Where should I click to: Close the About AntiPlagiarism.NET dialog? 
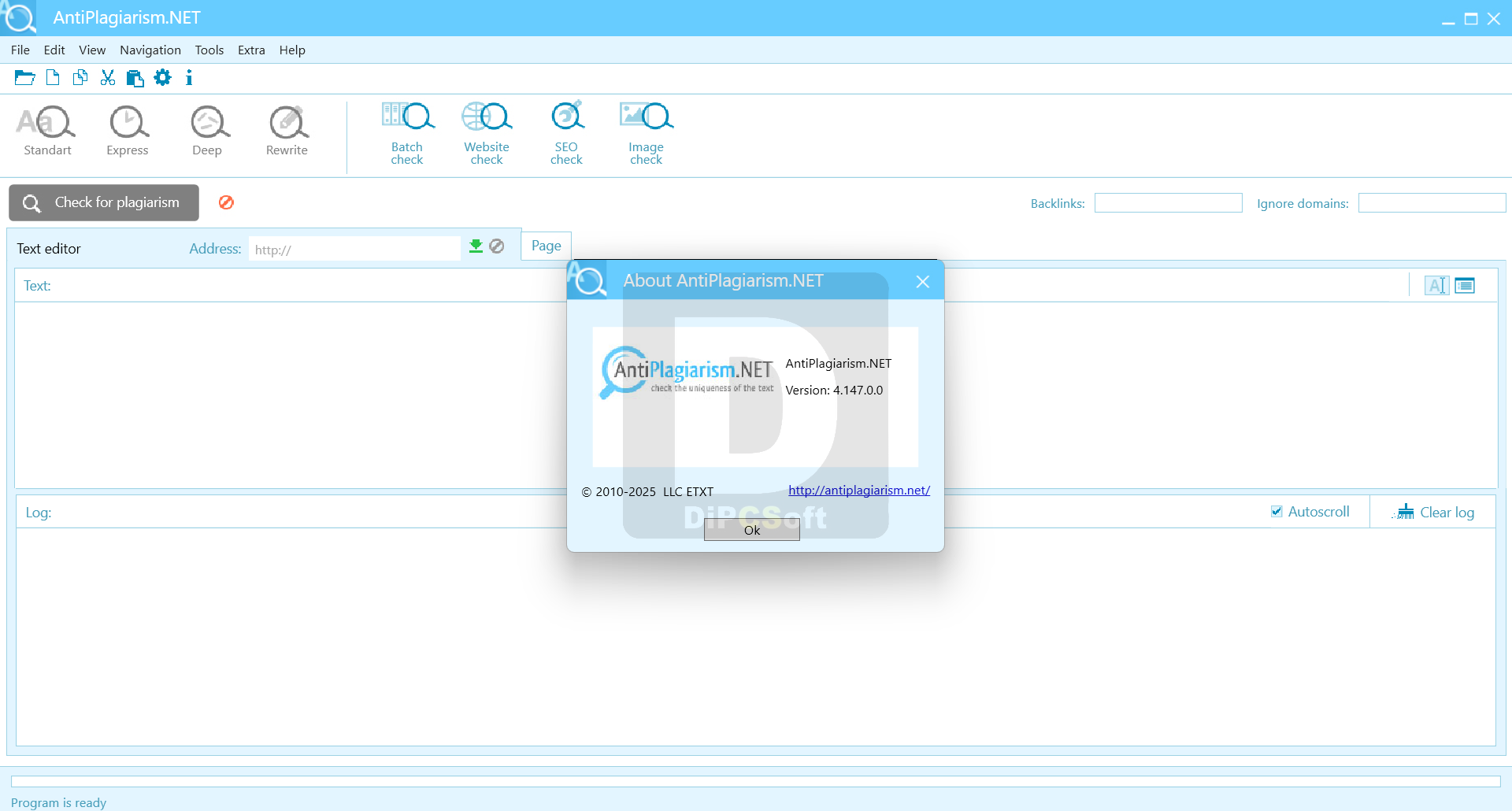click(923, 282)
